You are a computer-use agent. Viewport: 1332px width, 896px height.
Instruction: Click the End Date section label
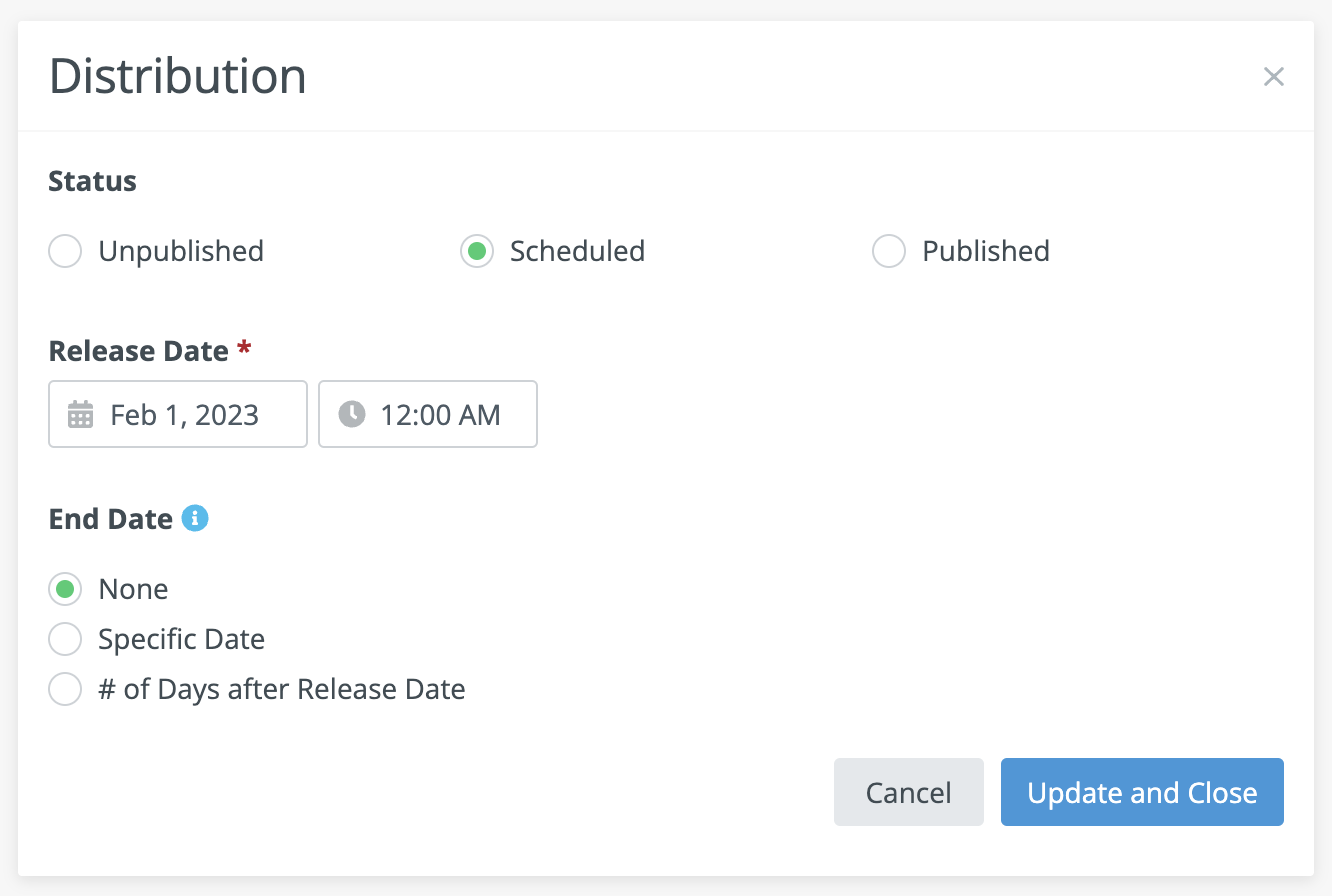tap(111, 519)
